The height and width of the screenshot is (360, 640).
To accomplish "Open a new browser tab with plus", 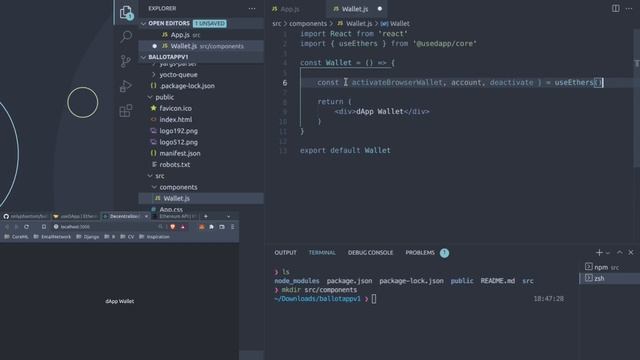I will [x=206, y=216].
